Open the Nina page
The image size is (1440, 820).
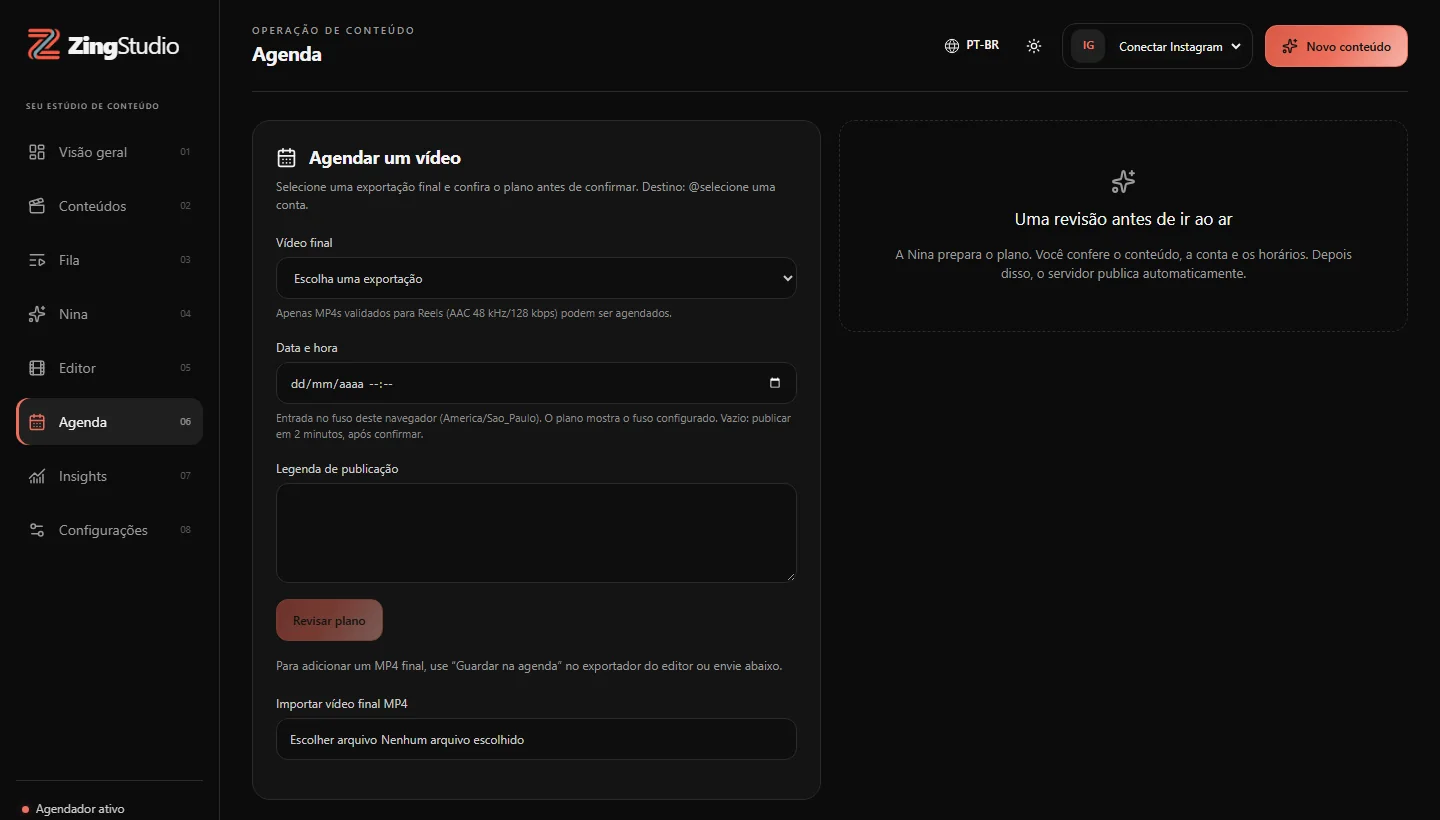click(x=109, y=314)
